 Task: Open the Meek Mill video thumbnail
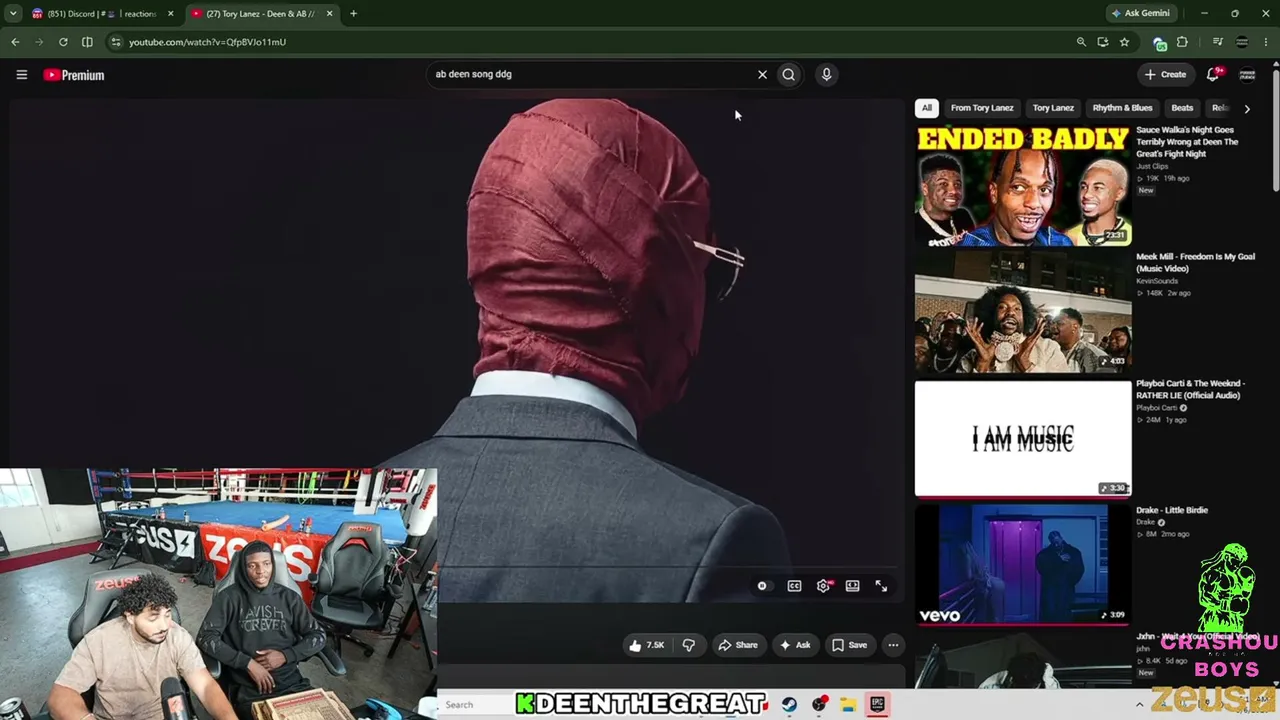click(x=1023, y=312)
